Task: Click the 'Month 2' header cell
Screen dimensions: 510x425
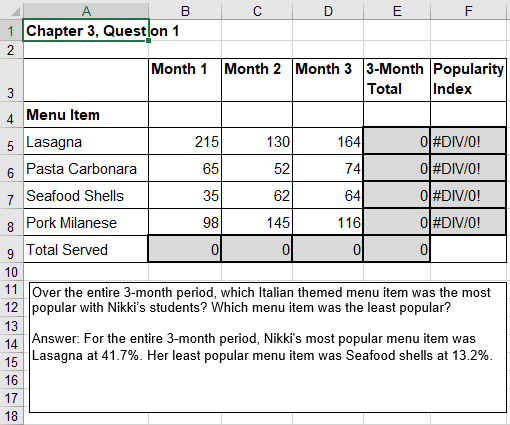Action: pyautogui.click(x=257, y=80)
